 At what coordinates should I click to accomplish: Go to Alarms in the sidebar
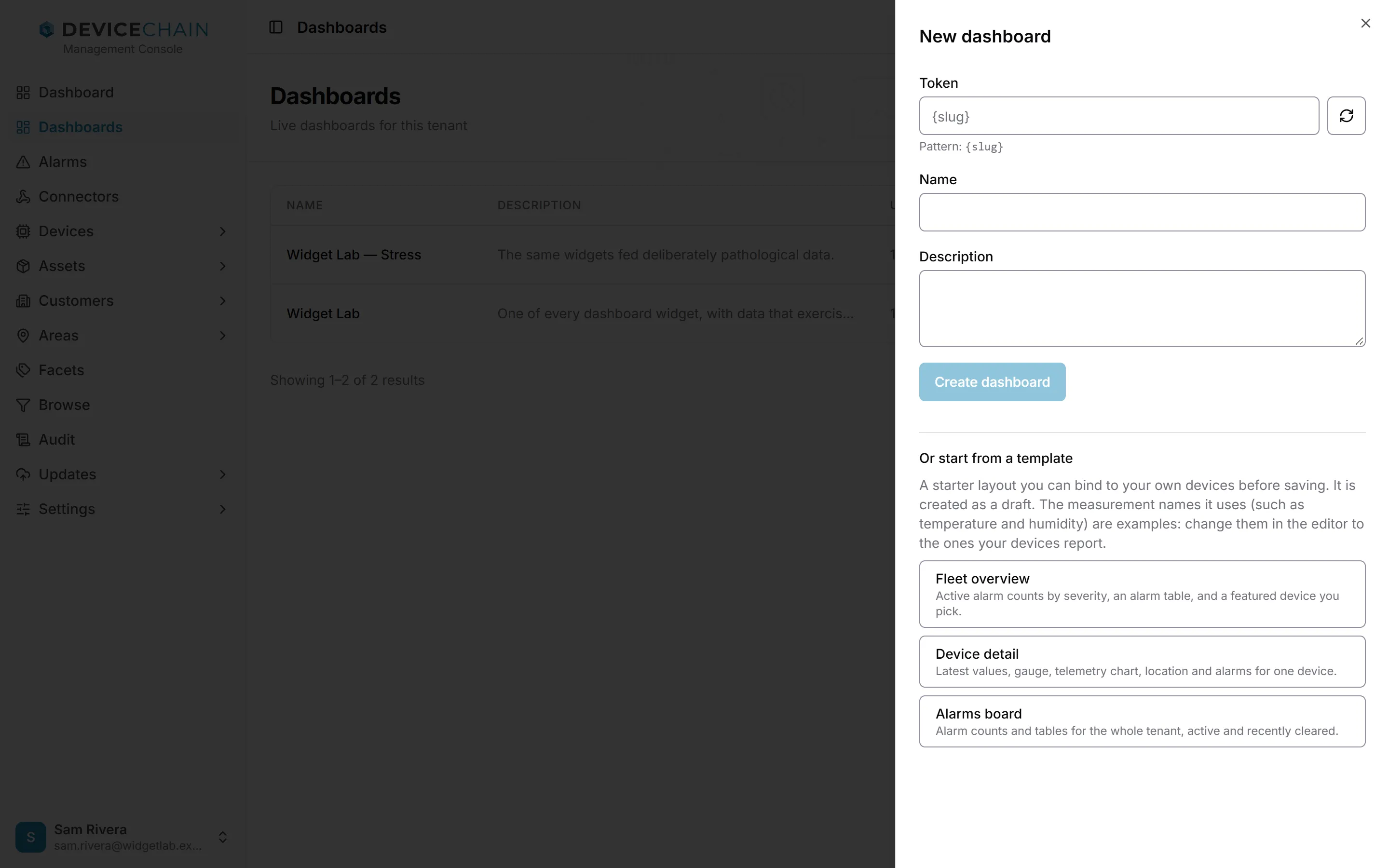123,162
